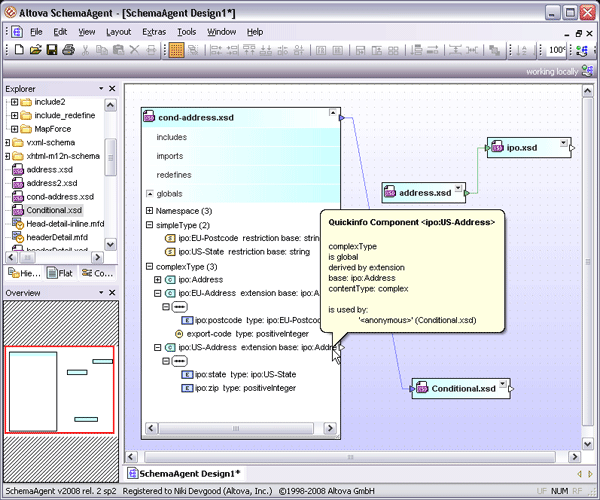
Task: Open the Help menu
Action: point(255,32)
